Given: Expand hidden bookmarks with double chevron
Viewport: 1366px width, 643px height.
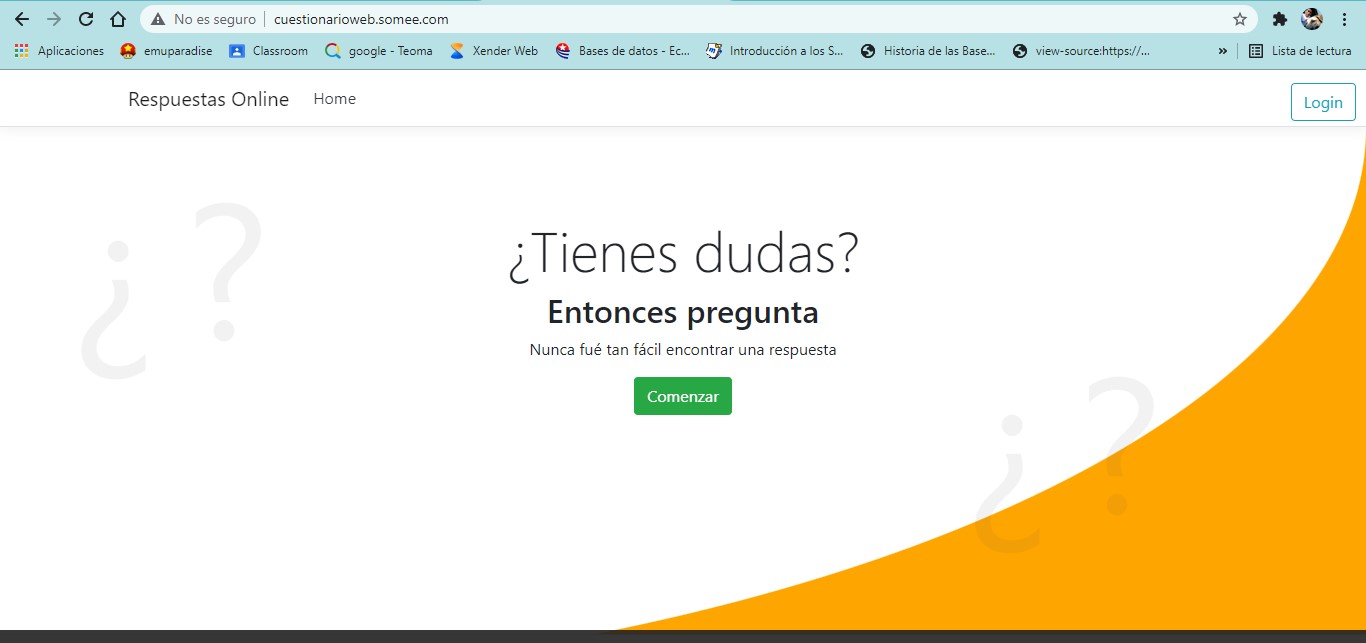Looking at the screenshot, I should 1222,51.
